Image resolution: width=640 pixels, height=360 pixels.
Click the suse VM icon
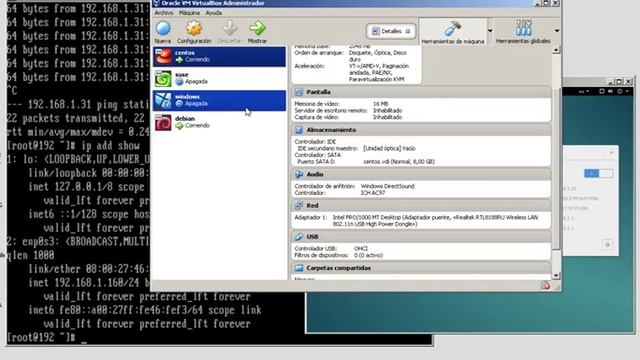[163, 78]
